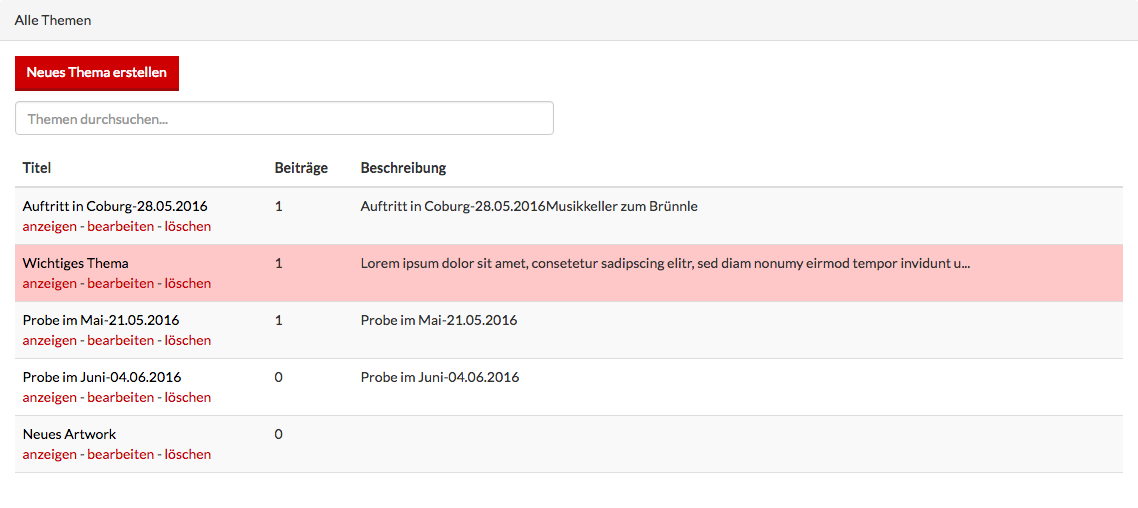This screenshot has width=1138, height=508.
Task: Focus the Themen durchsuchen search field
Action: click(284, 118)
